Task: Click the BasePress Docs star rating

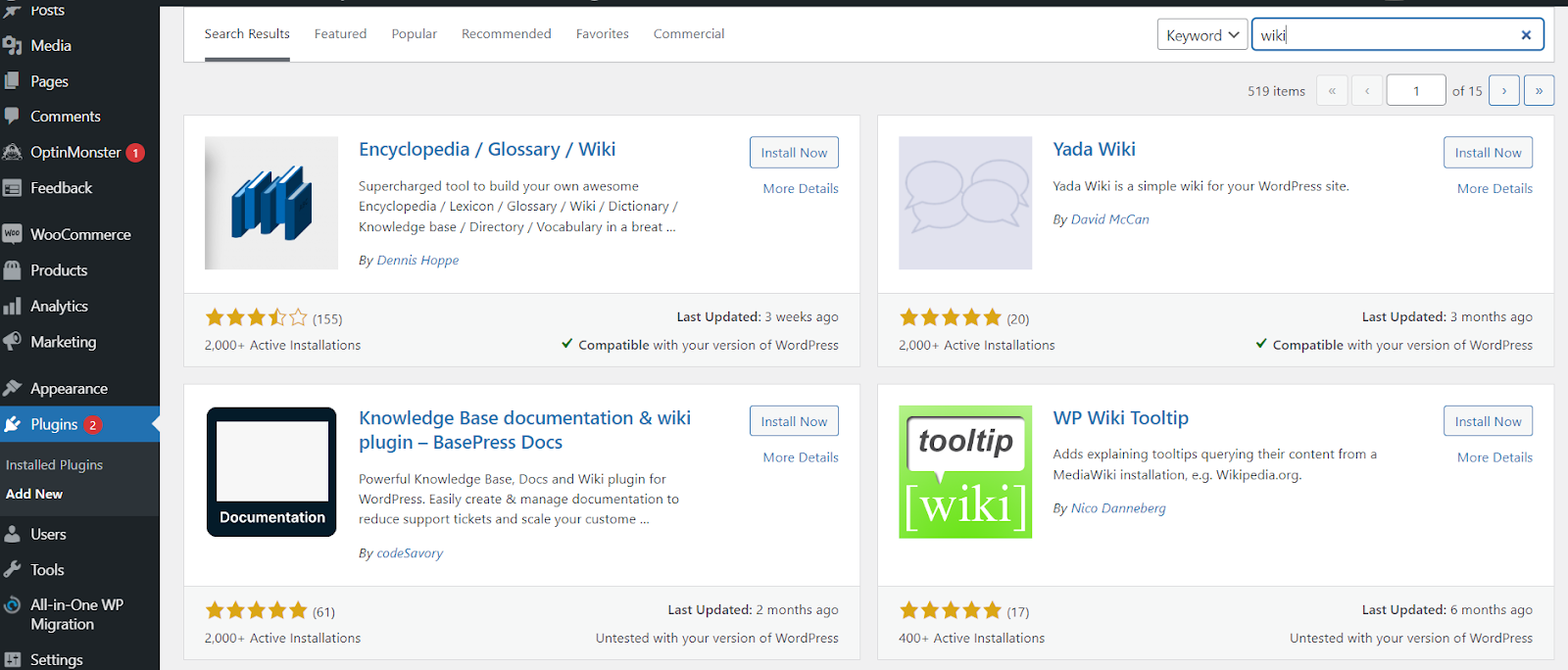Action: (256, 610)
